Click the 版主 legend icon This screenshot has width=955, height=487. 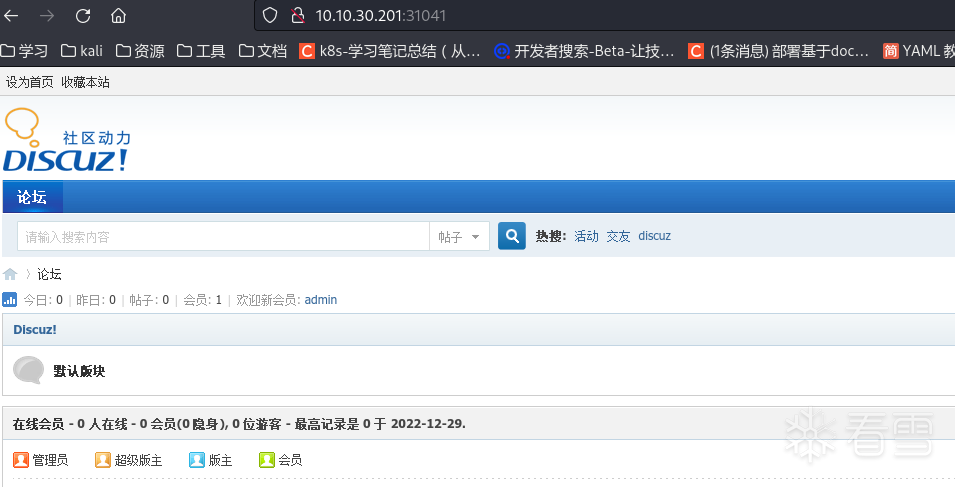tap(197, 460)
